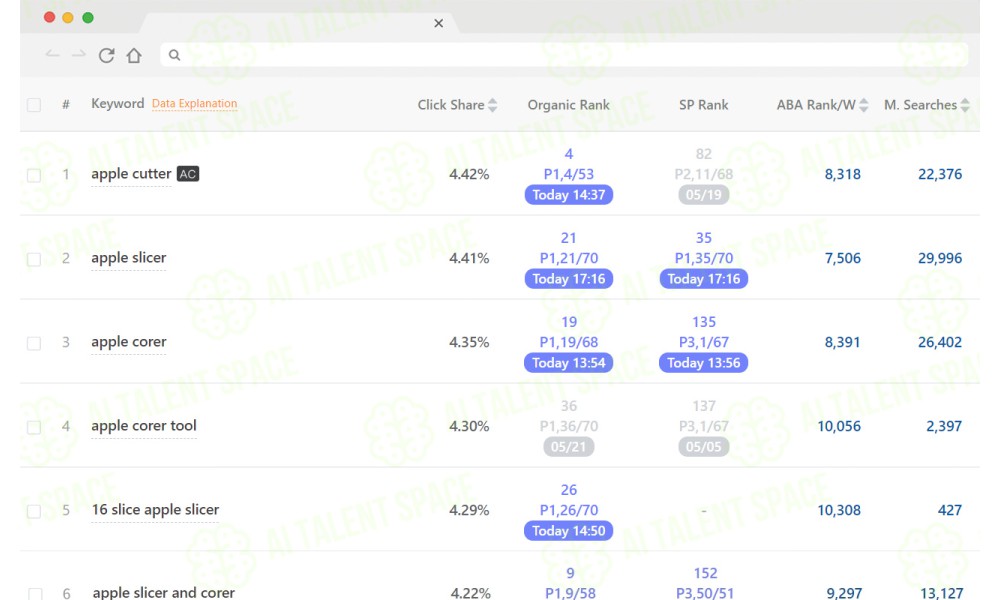Screen dimensions: 1000x600
Task: Click the 4.41% click share value
Action: tap(469, 258)
